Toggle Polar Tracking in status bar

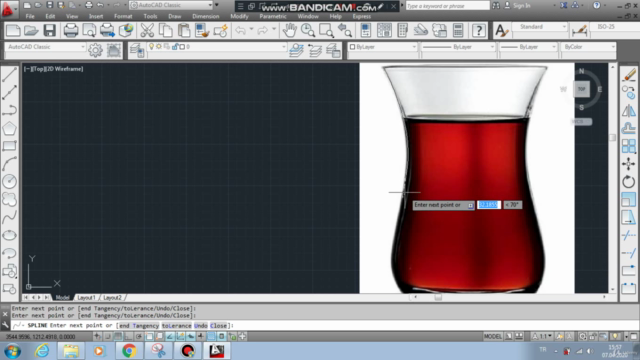point(139,336)
